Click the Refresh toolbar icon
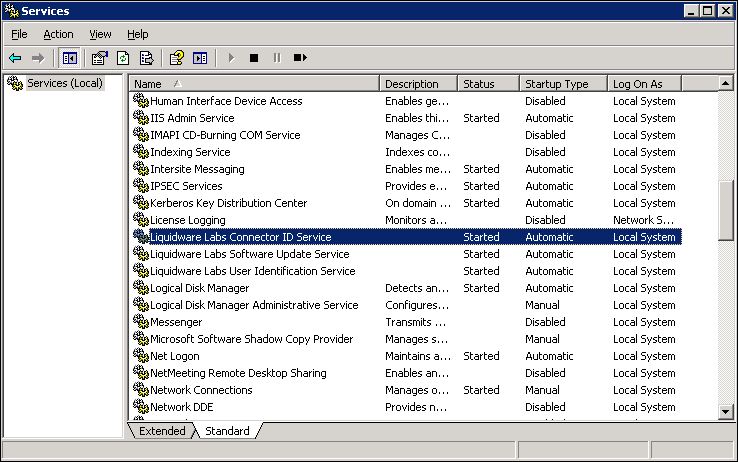 tap(123, 58)
